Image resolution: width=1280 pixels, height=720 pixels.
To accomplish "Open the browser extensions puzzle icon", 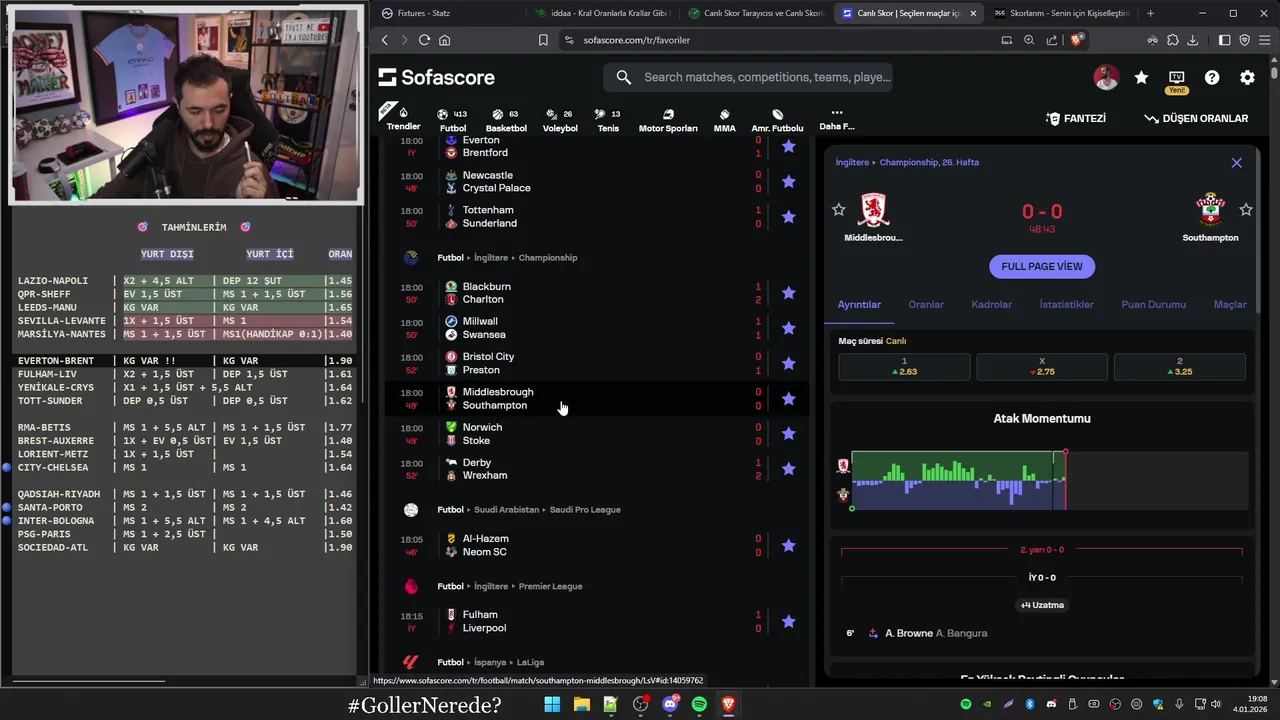I will pos(1173,40).
